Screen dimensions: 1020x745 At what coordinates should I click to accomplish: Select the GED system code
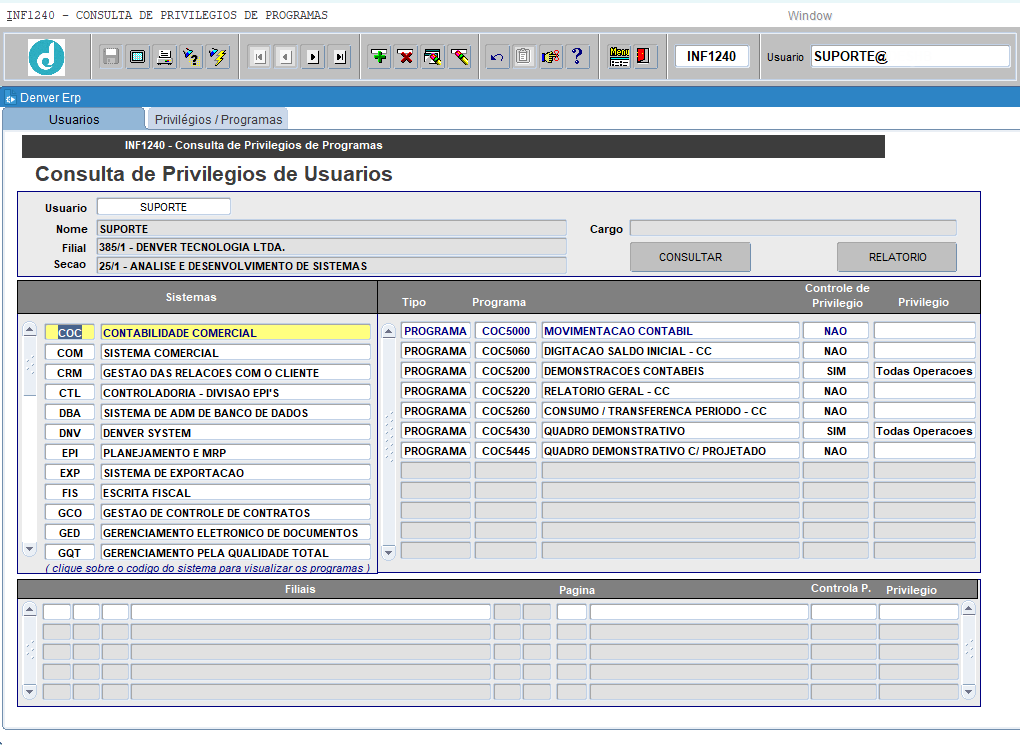(70, 533)
